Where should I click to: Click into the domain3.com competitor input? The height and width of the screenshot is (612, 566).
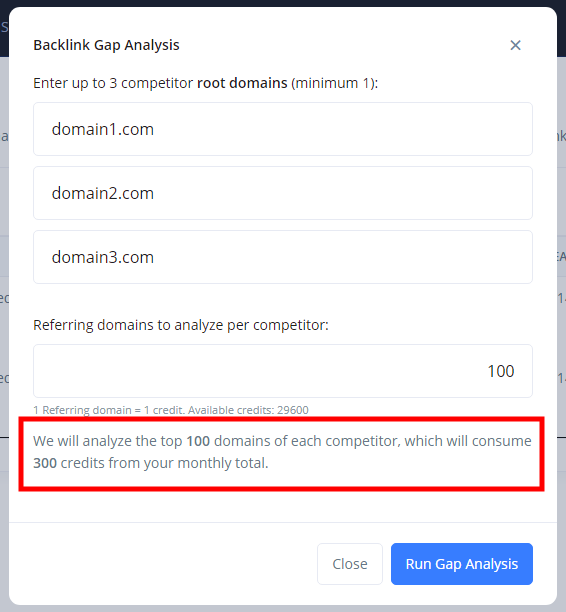(283, 257)
